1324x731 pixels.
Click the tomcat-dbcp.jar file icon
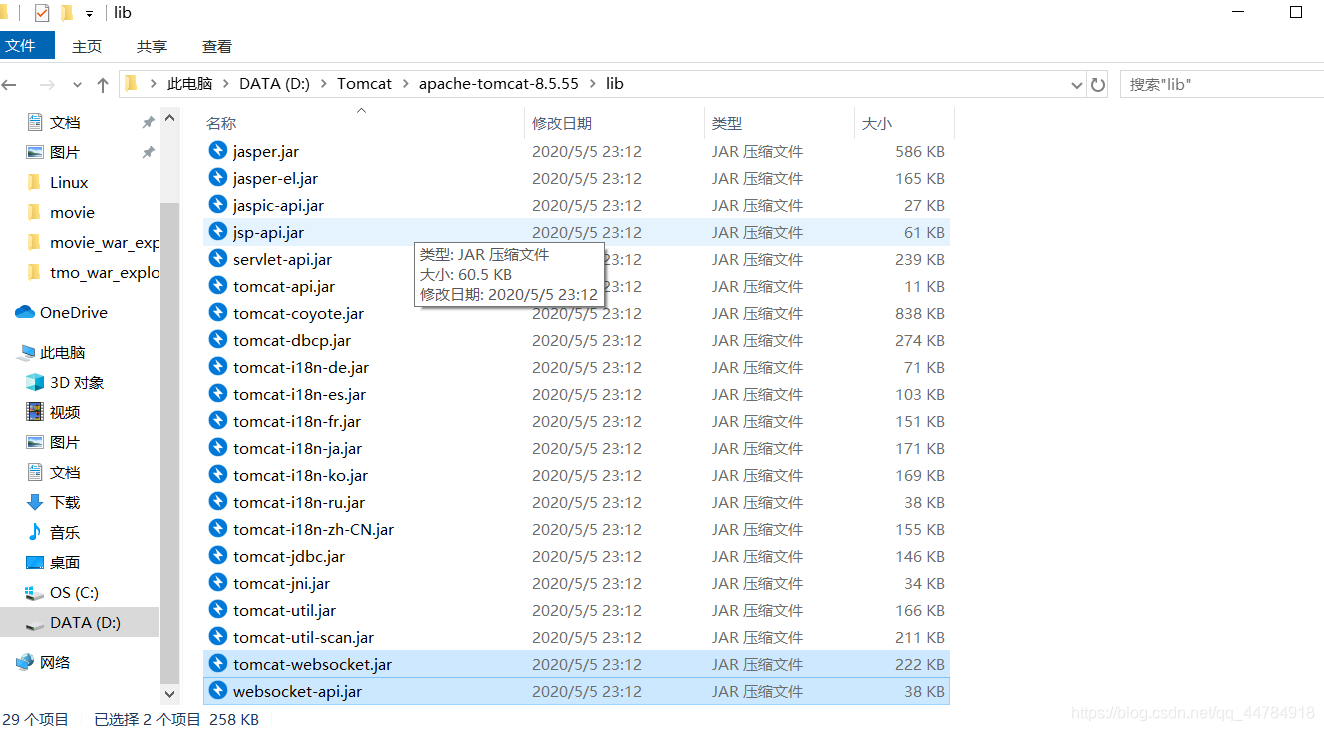tap(218, 340)
